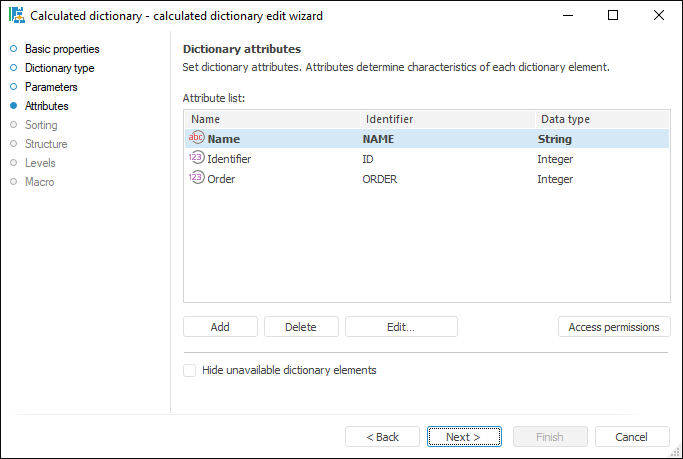Go to Basic properties wizard step
This screenshot has width=683, height=459.
coord(61,49)
